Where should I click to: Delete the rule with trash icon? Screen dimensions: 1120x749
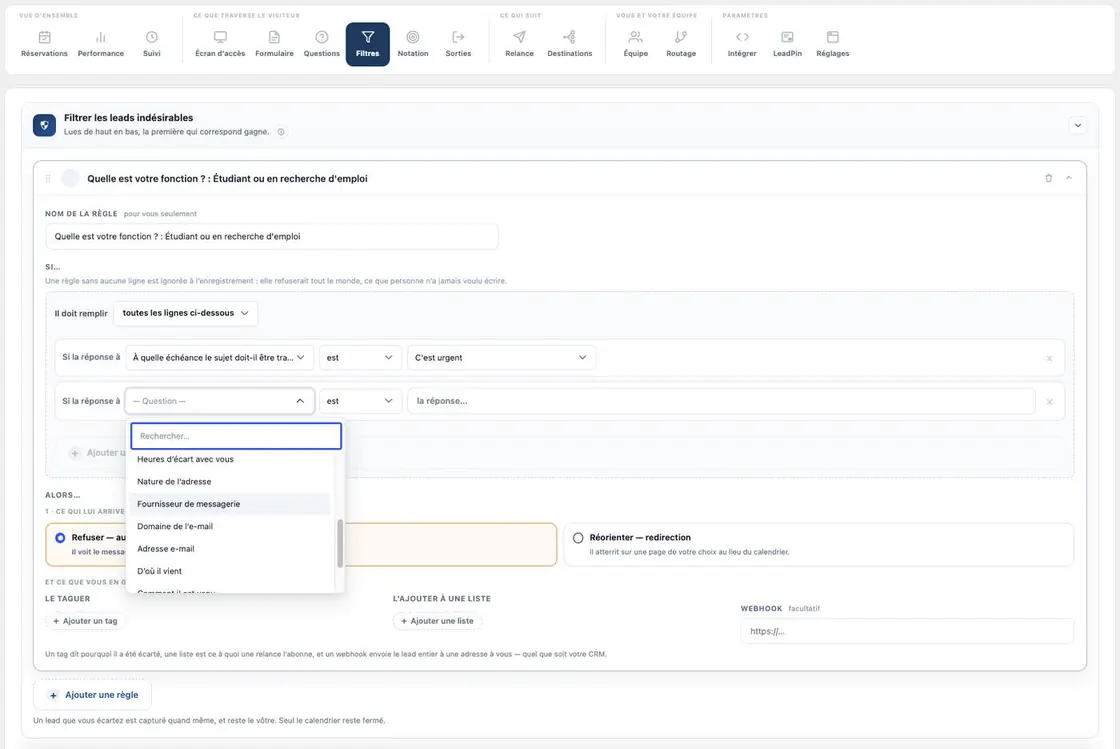[x=1049, y=179]
